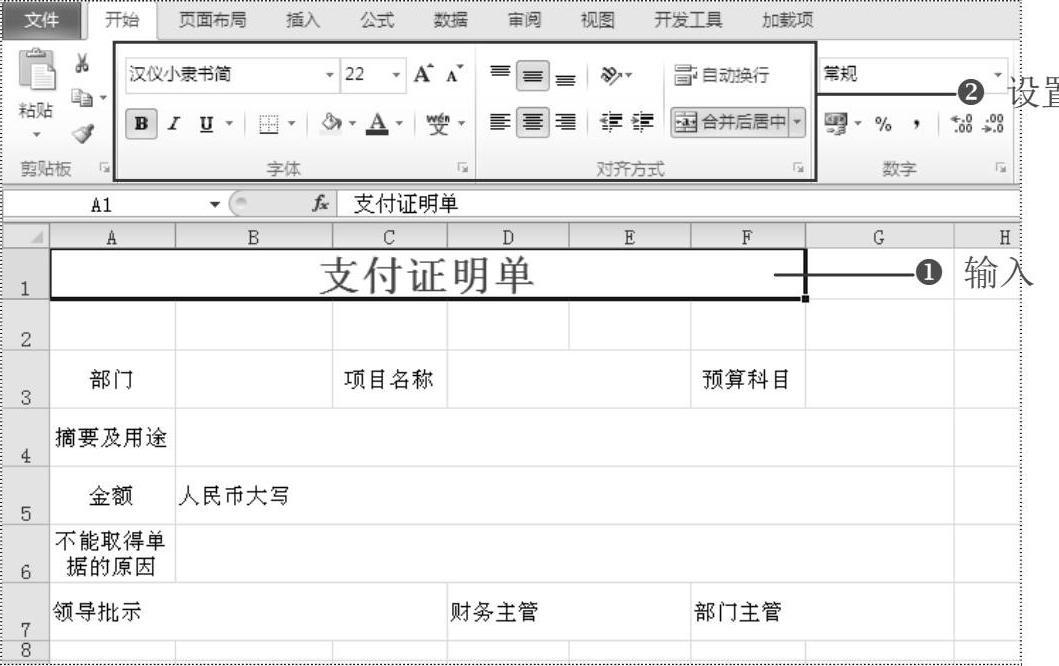Select the Format Painter brush icon
Viewport: 1059px width, 666px height.
83,134
